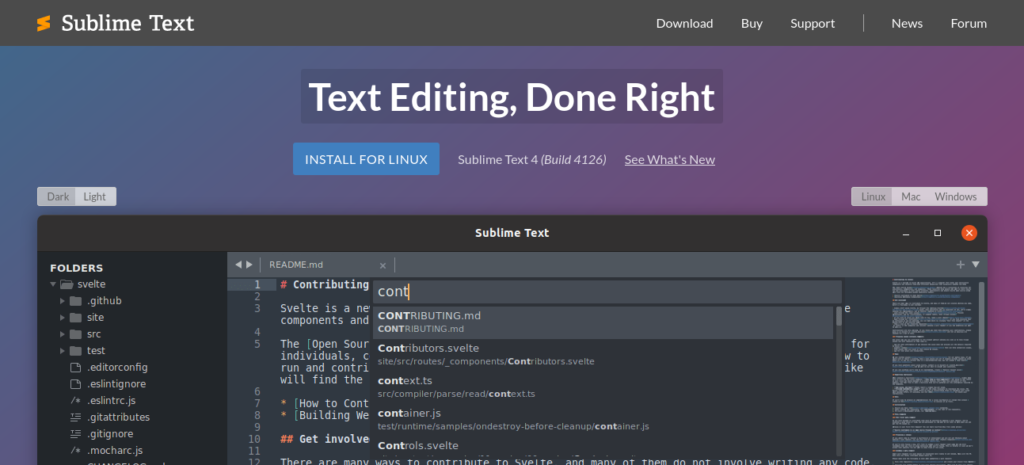The width and height of the screenshot is (1024, 465).
Task: Expand the site folder
Action: coord(62,317)
